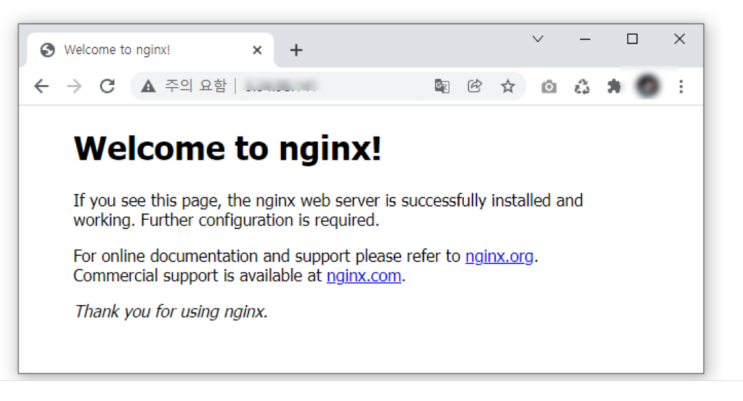
Task: Click the forward navigation arrow
Action: (74, 86)
